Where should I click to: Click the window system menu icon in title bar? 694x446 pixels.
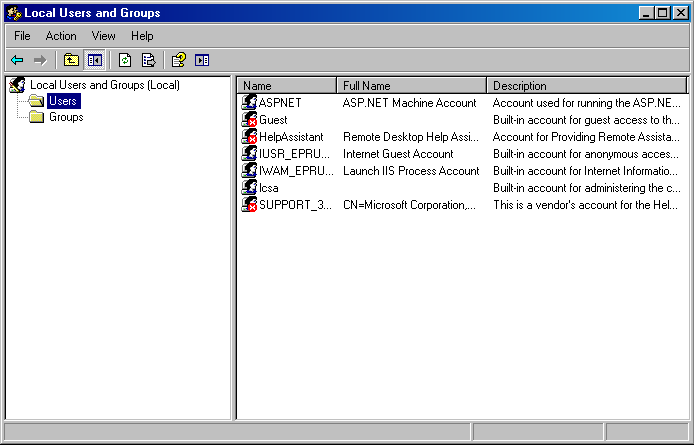click(14, 13)
